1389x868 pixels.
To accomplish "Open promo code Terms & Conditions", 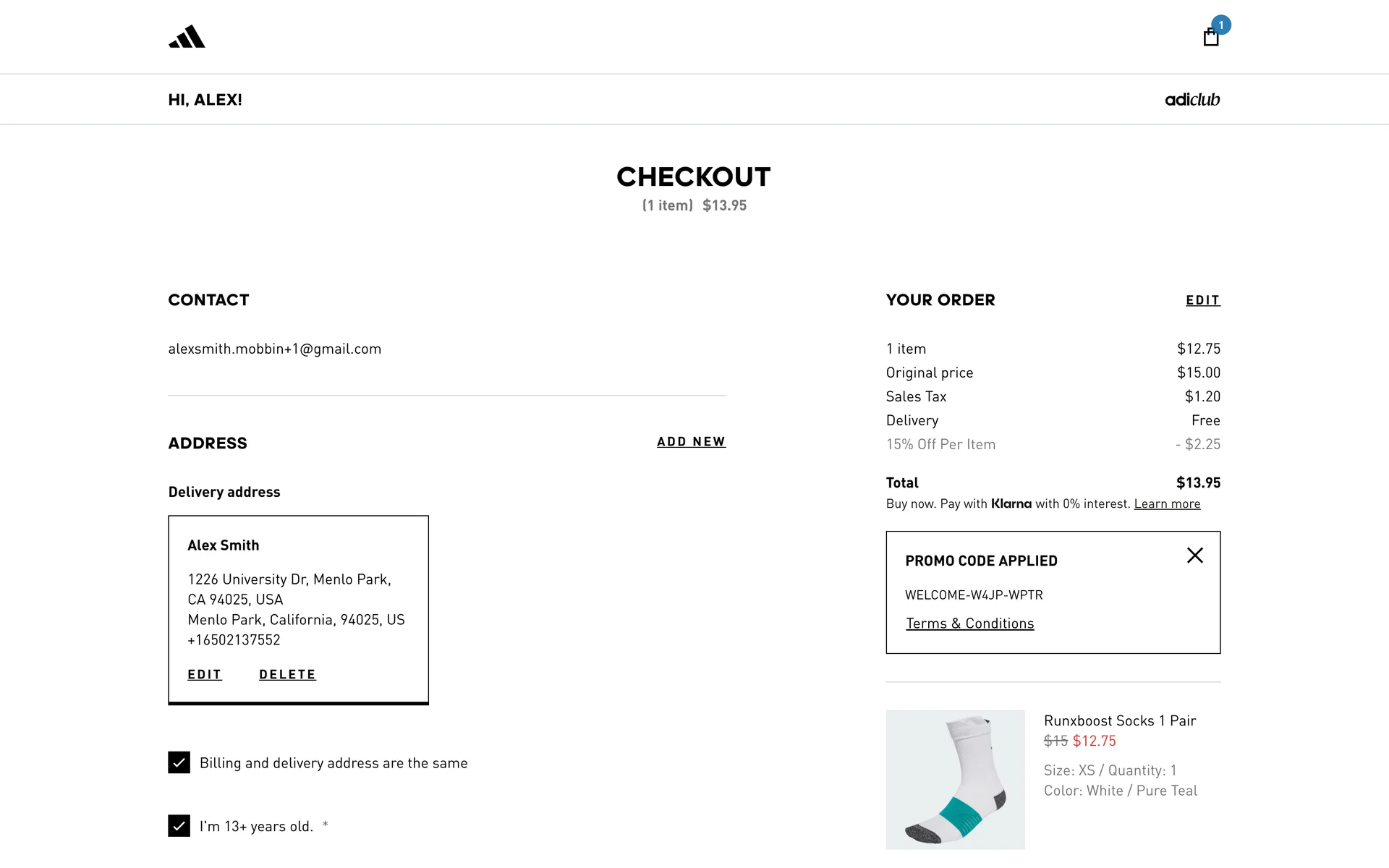I will coord(969,624).
